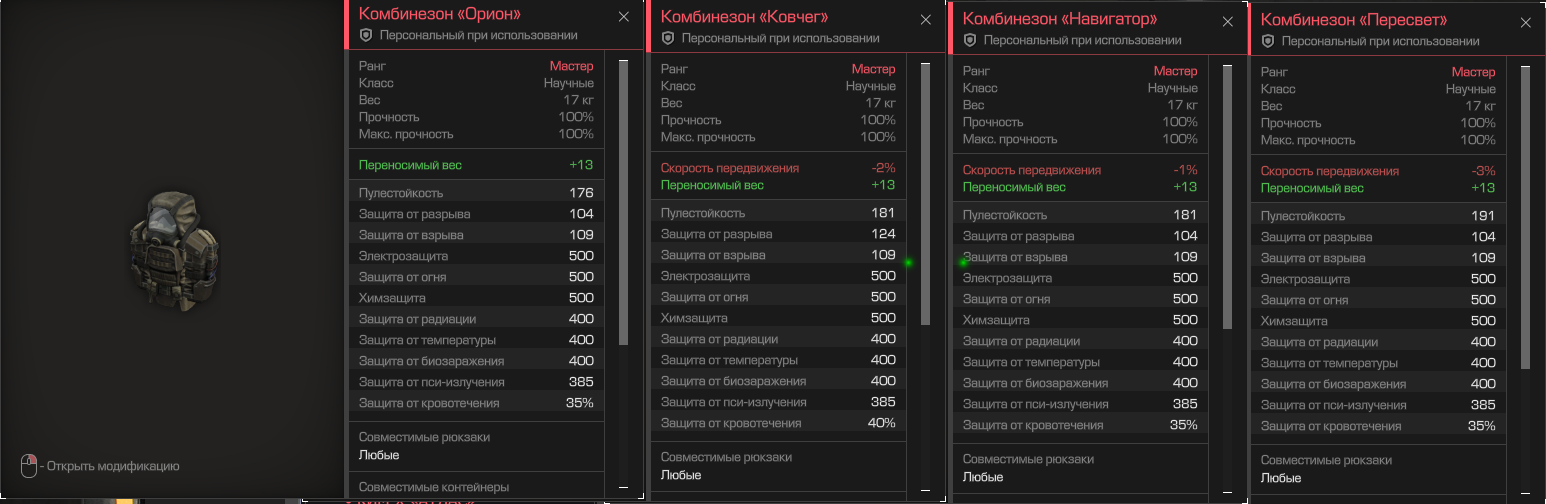1546x504 pixels.
Task: Click scrollbar thumb in the «Пересвет» panel
Action: [x=1525, y=216]
